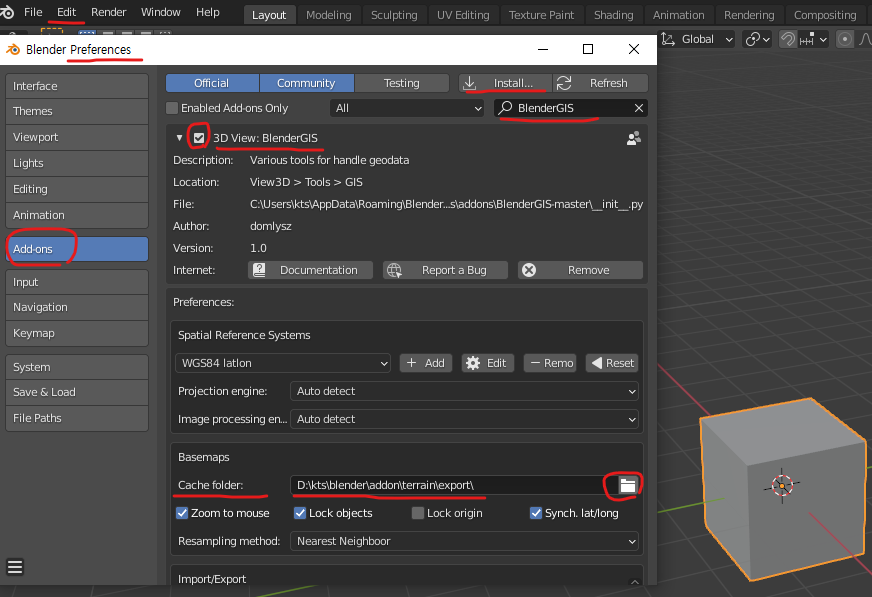Switch to the Animation workspace tab
The height and width of the screenshot is (597, 872).
tap(678, 15)
